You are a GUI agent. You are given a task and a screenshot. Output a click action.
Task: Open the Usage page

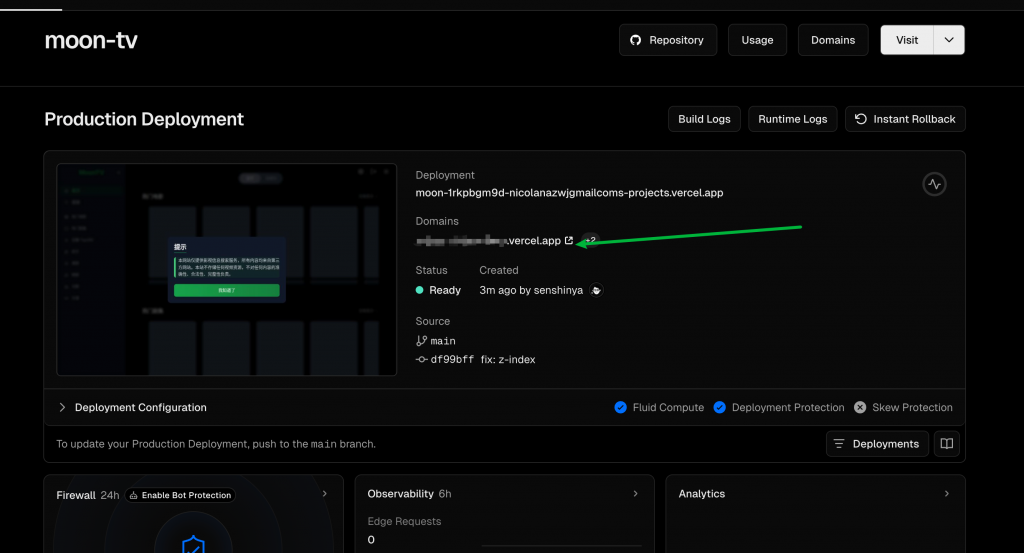coord(757,40)
